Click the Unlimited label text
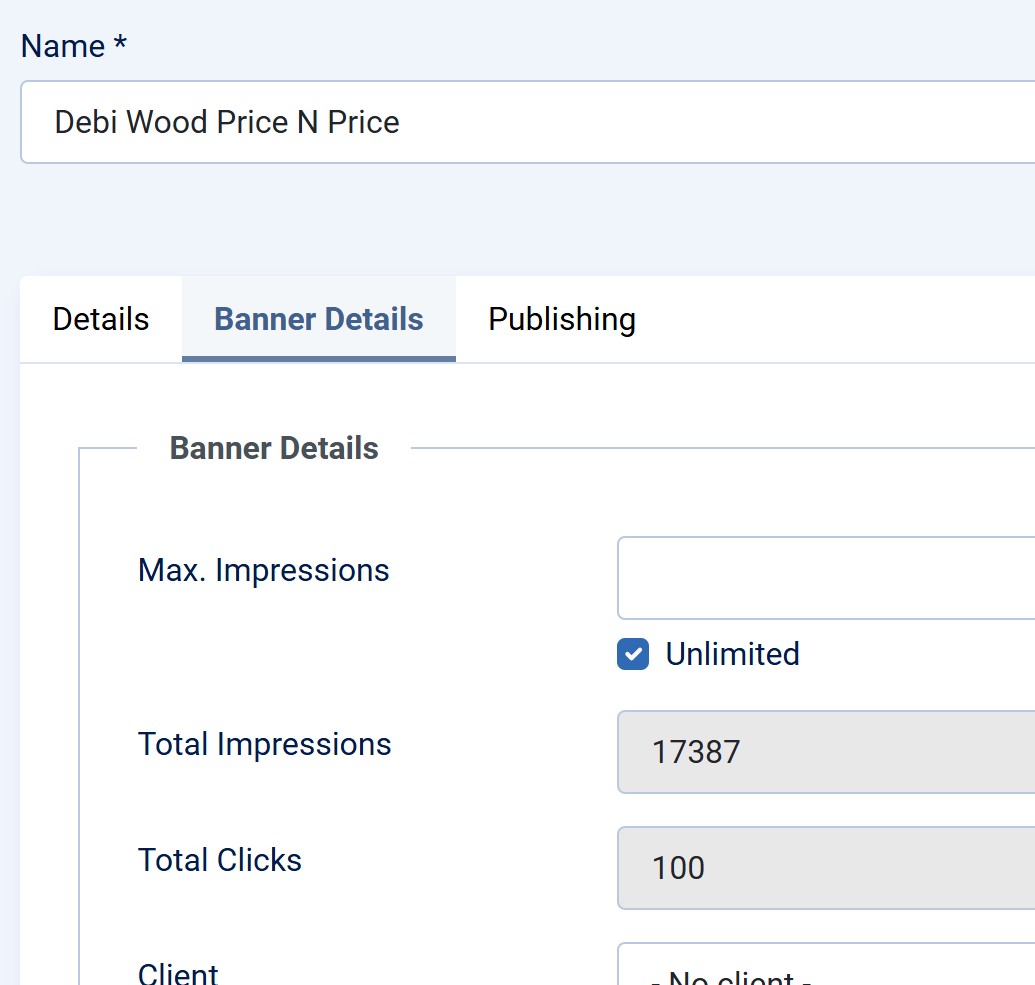Viewport: 1035px width, 985px height. coord(732,655)
